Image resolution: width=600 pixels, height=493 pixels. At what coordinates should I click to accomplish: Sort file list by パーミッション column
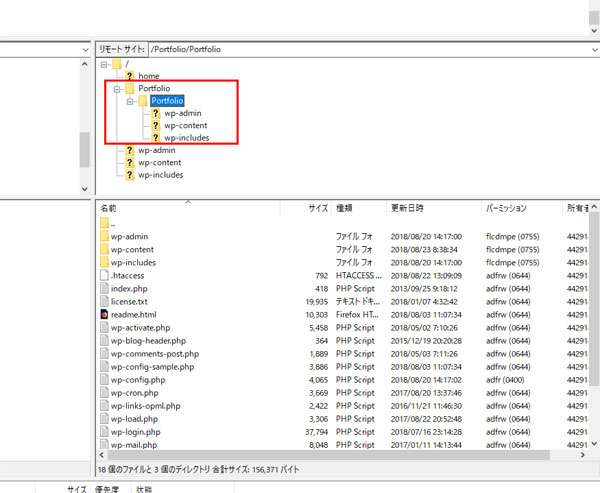click(522, 208)
